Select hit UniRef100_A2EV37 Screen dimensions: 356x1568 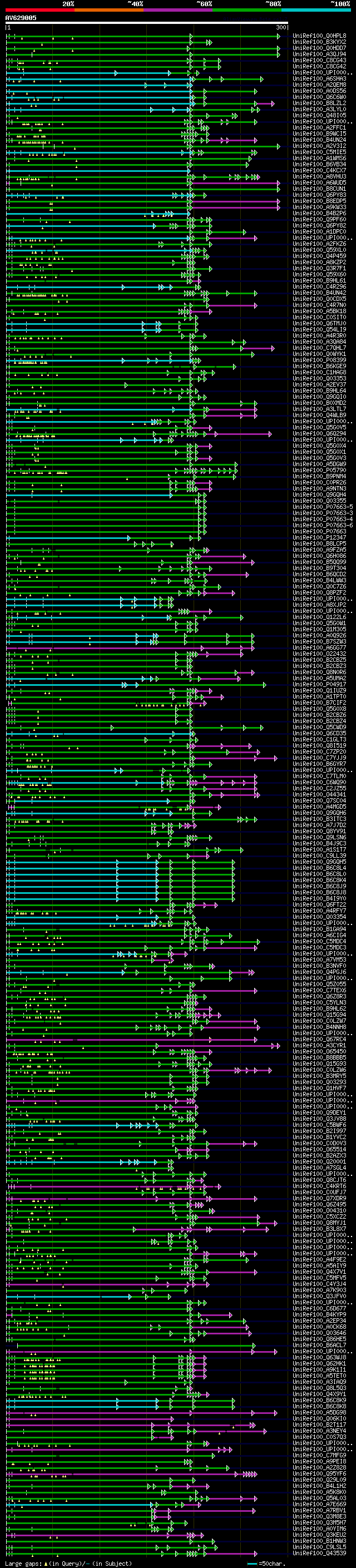pos(319,385)
